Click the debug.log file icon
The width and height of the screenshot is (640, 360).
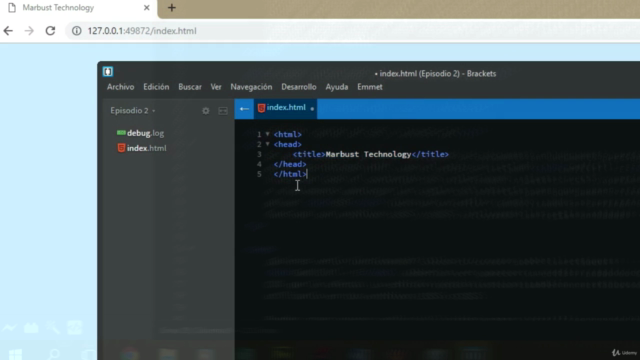click(121, 133)
